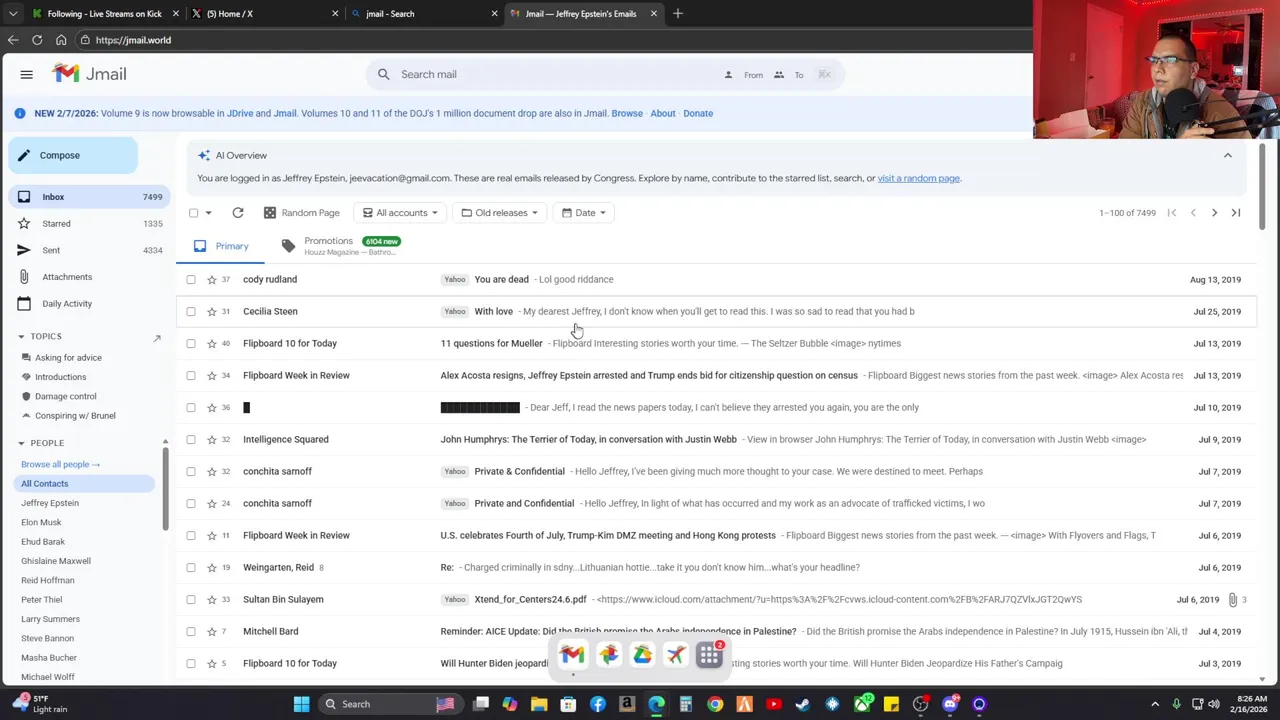Jump to last page of emails
1280x720 pixels.
click(x=1236, y=212)
